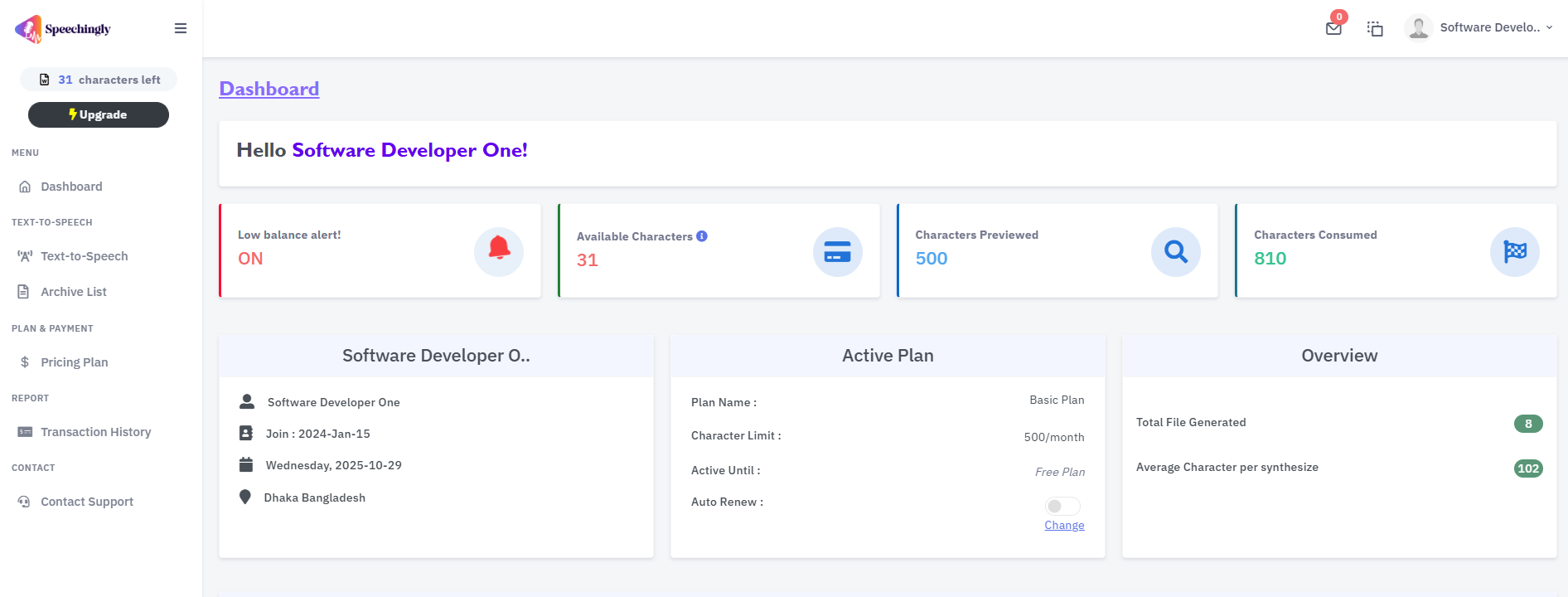Click the Change link under Auto Renew

click(1064, 525)
